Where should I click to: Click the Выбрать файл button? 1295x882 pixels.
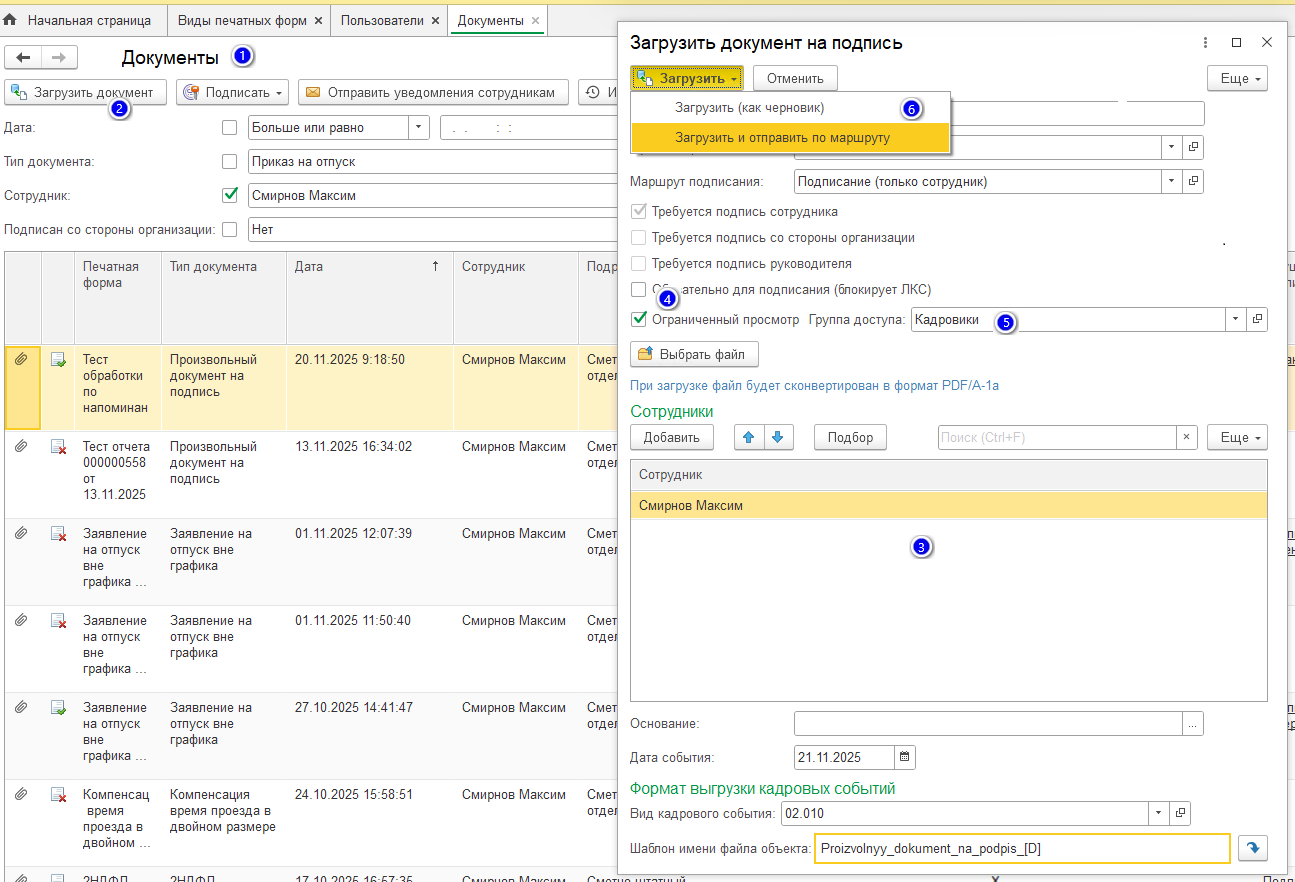694,354
